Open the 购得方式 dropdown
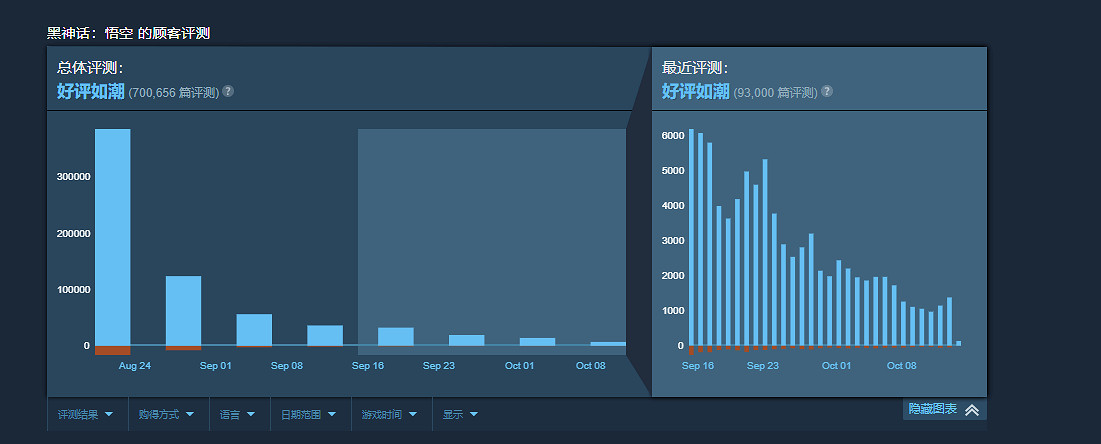The width and height of the screenshot is (1101, 444). [169, 414]
